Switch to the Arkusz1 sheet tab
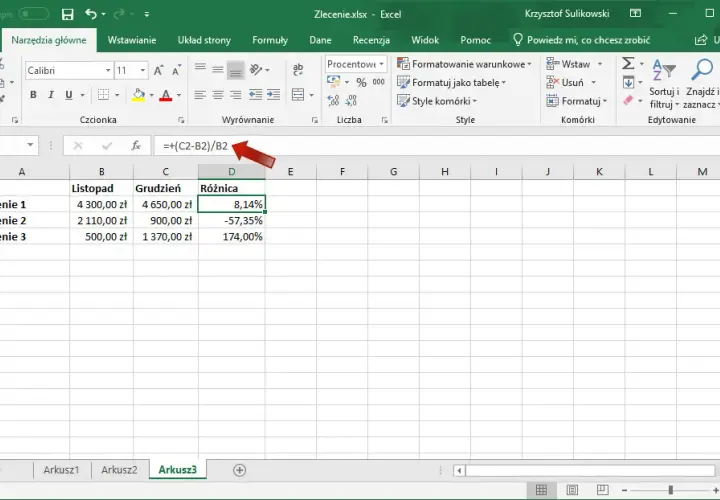This screenshot has width=720, height=500. [62, 470]
